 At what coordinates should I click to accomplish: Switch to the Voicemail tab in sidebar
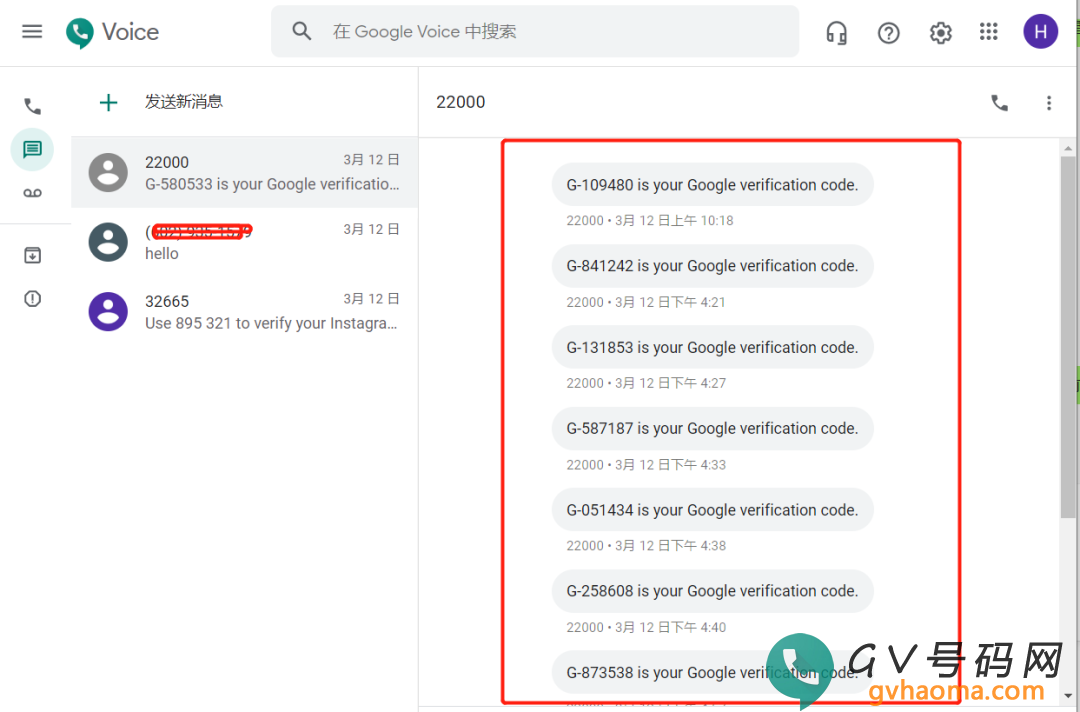(32, 193)
